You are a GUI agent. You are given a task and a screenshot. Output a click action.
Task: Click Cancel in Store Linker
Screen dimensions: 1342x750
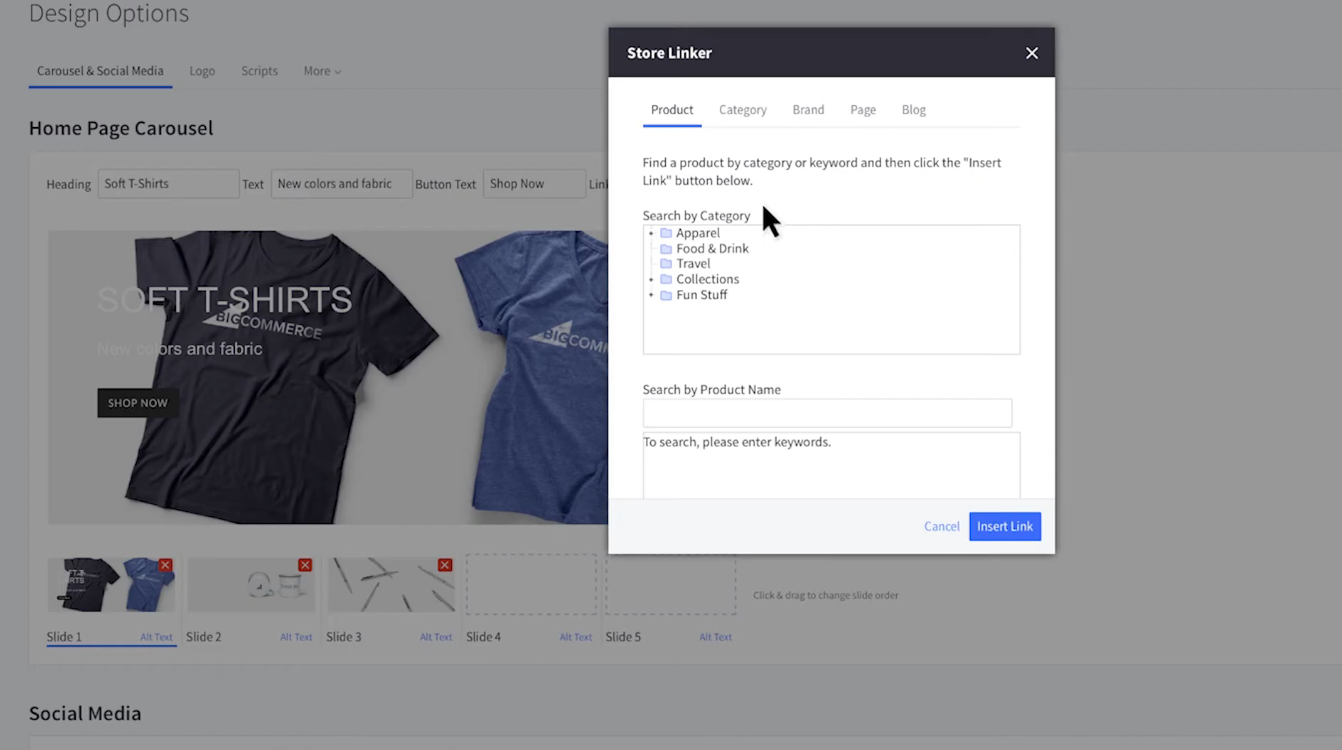(x=941, y=526)
